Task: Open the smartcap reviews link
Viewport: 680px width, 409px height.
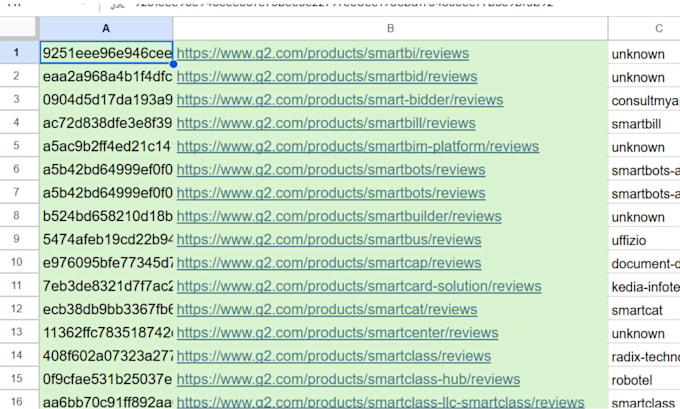Action: (x=329, y=263)
